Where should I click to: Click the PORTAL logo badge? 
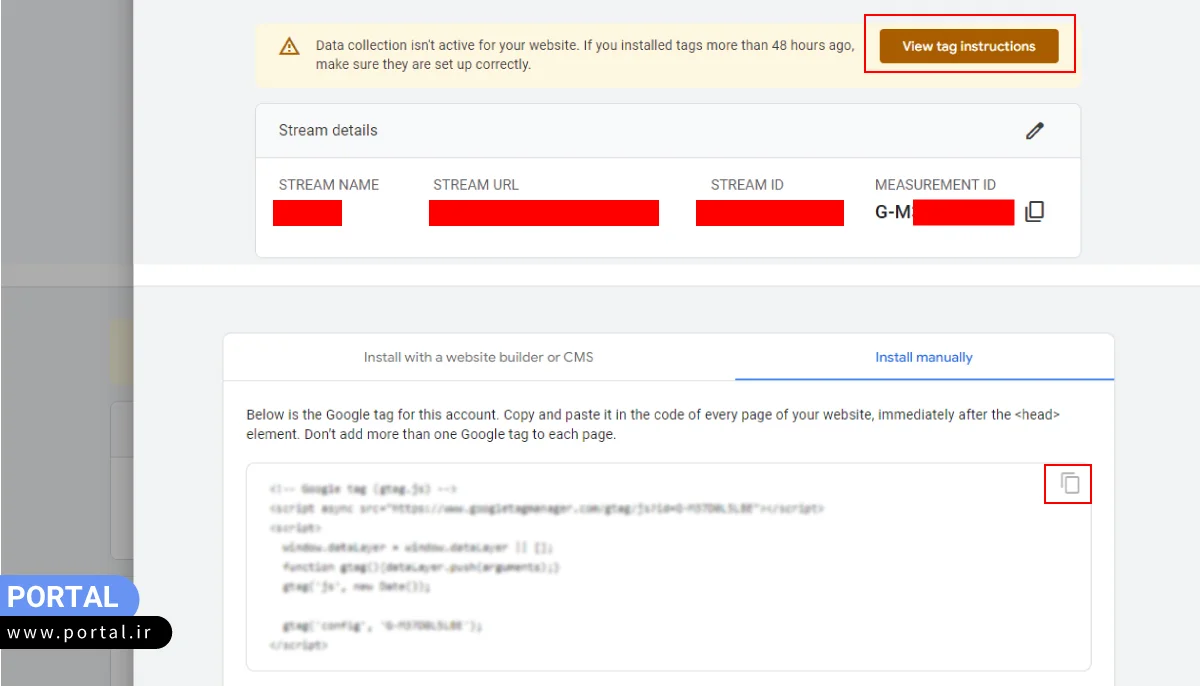pos(64,597)
